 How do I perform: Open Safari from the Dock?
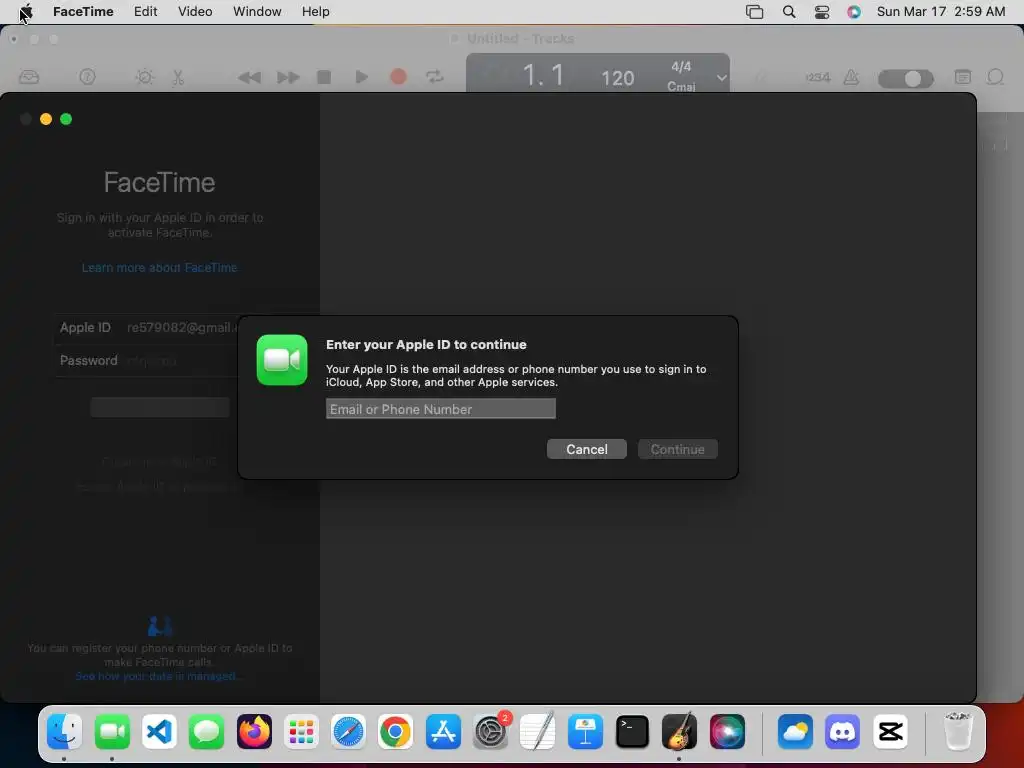pyautogui.click(x=348, y=731)
